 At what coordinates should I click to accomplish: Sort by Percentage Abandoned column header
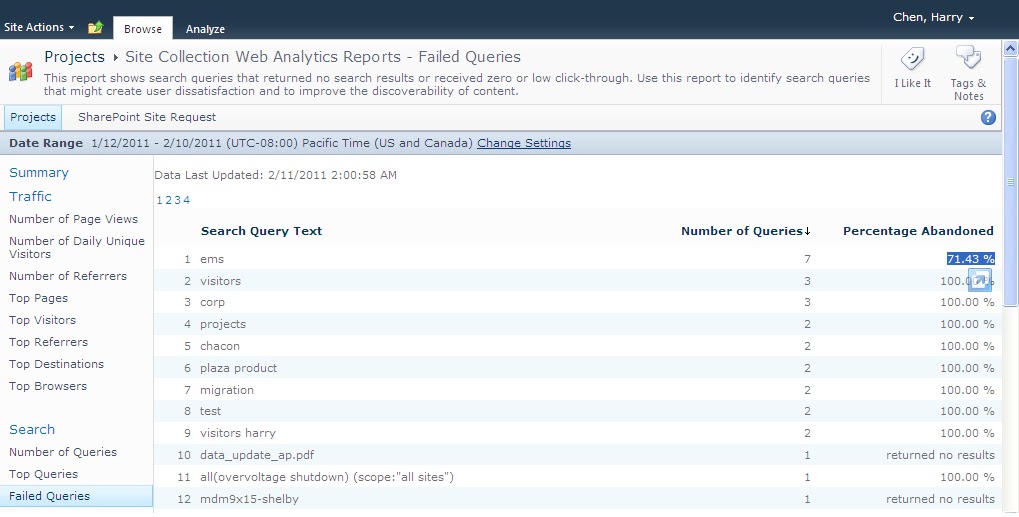tap(918, 231)
